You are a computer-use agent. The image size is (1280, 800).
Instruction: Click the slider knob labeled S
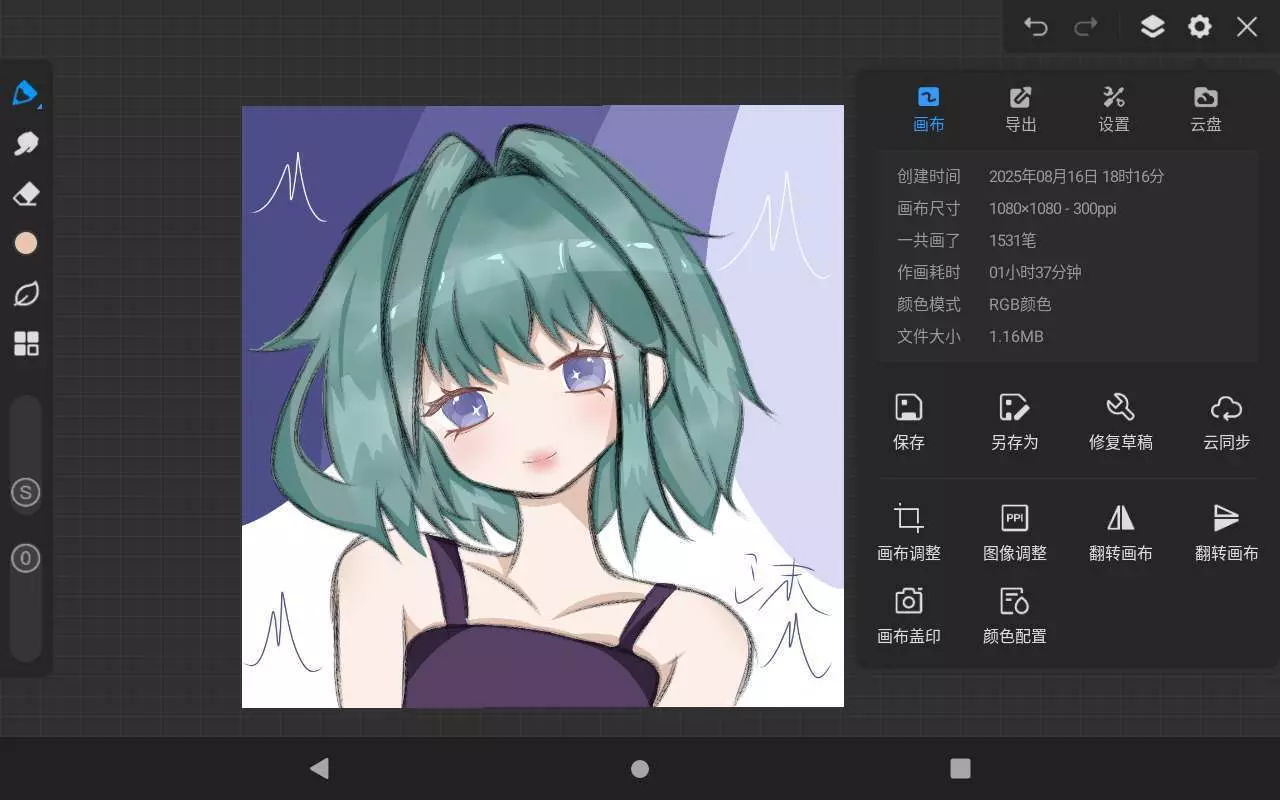click(26, 492)
